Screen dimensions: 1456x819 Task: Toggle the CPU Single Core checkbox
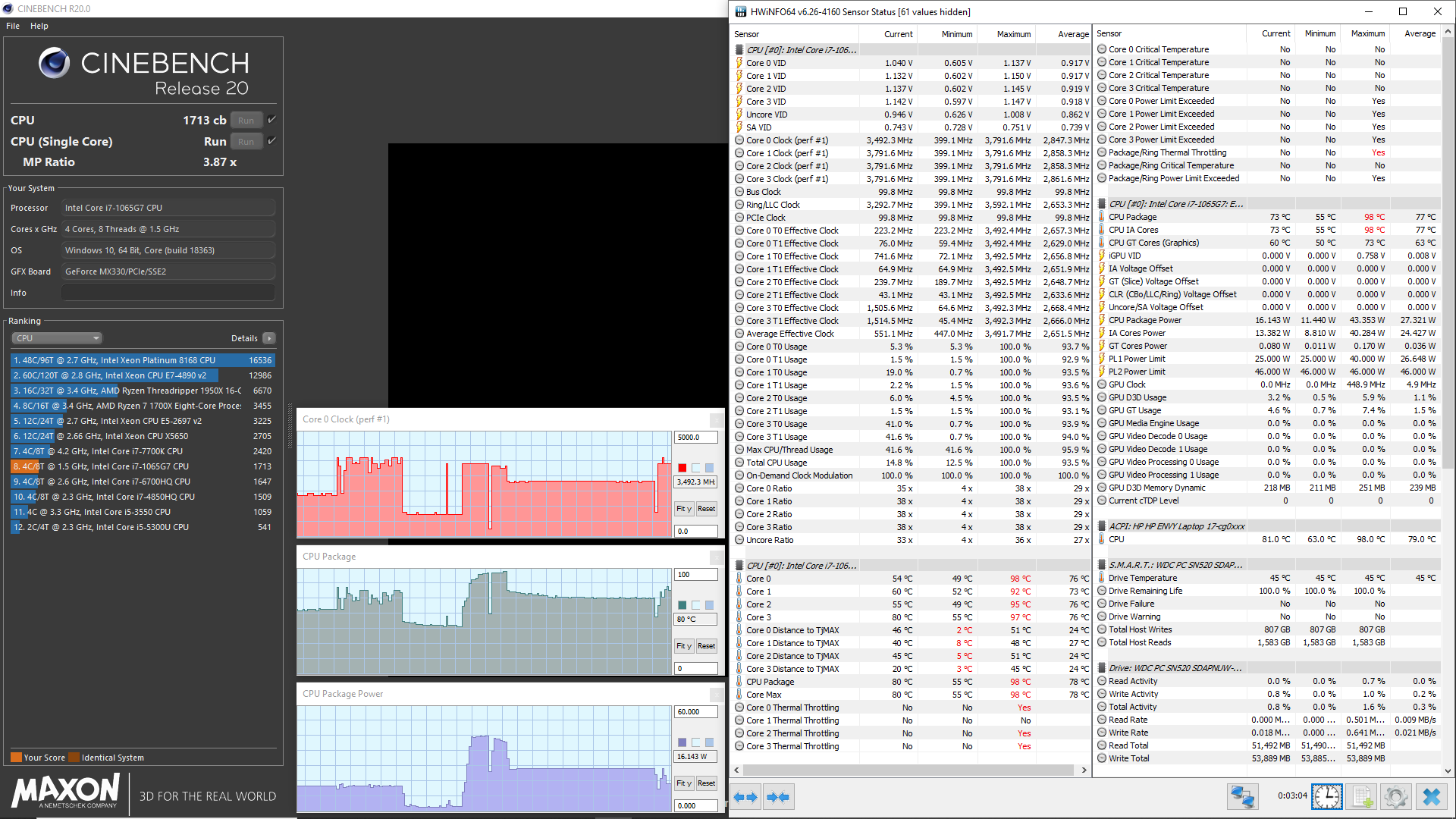click(x=271, y=141)
